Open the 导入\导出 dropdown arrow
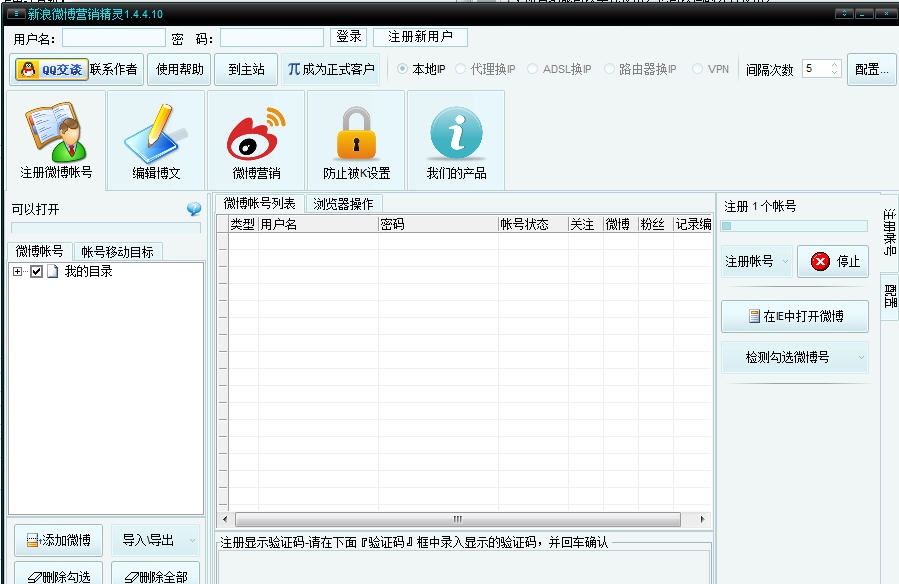Screen dimensions: 899x584 193,540
